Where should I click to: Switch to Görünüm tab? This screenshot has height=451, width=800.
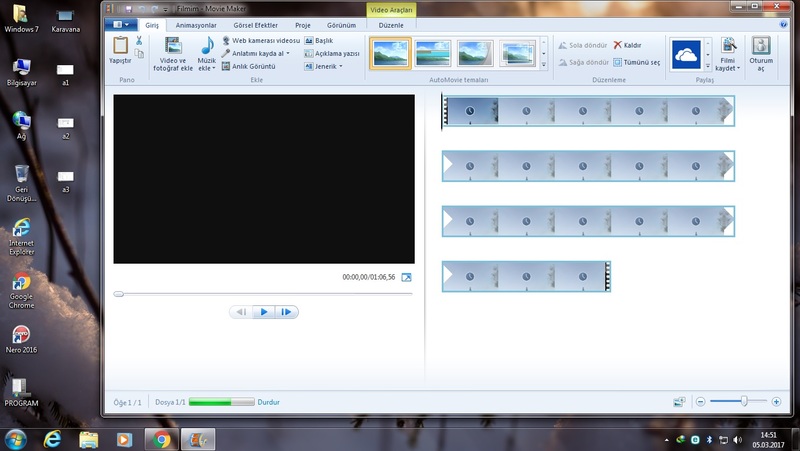coord(341,25)
